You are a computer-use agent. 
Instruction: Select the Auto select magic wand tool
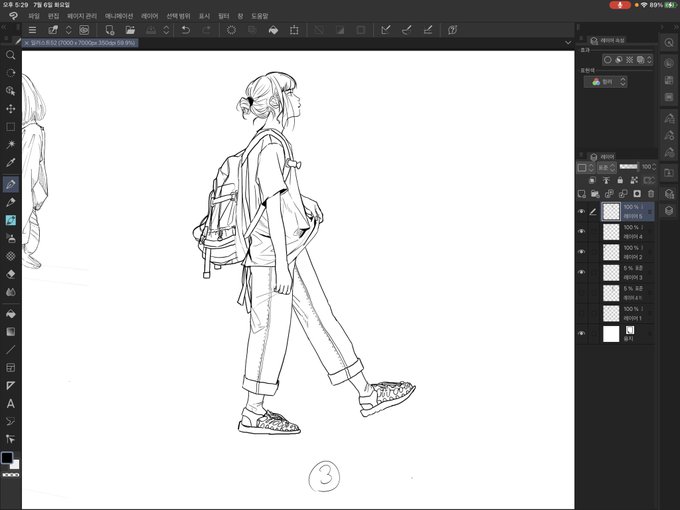[10, 144]
